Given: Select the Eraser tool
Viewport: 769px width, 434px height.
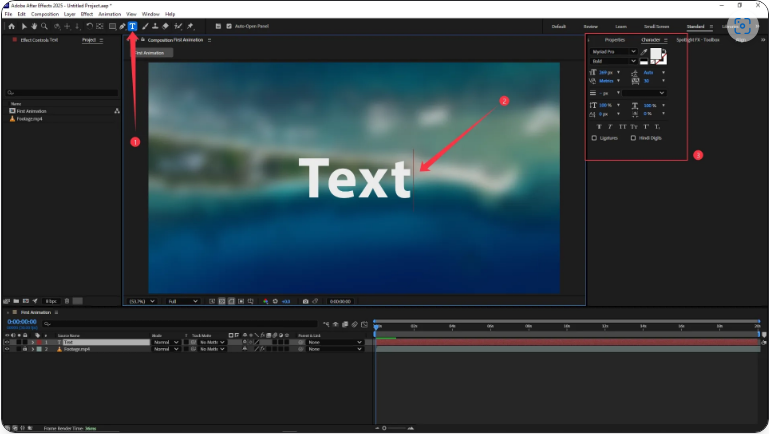Looking at the screenshot, I should [x=166, y=26].
